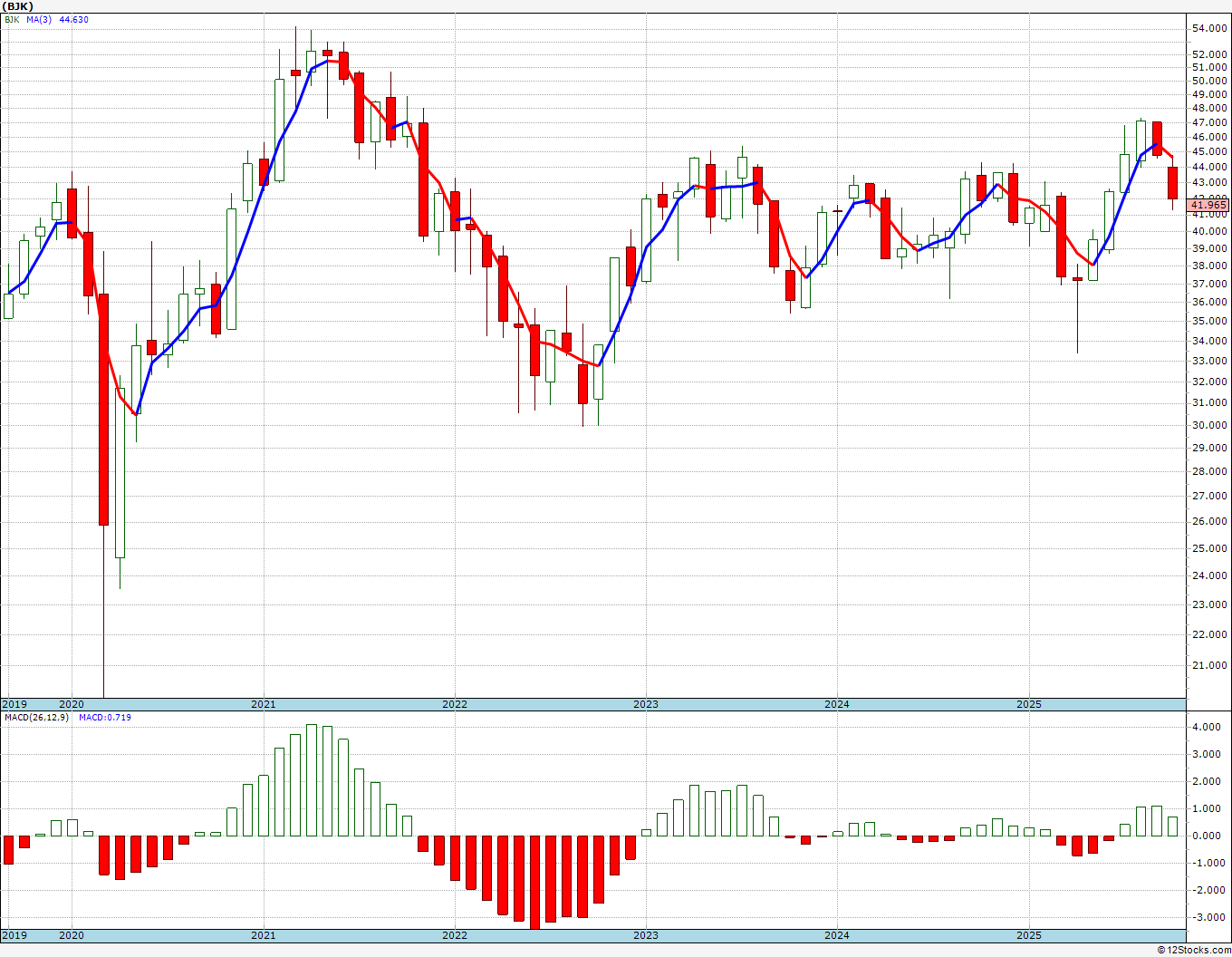1232x957 pixels.
Task: Select the "MACD:0.719" value label
Action: pyautogui.click(x=105, y=717)
